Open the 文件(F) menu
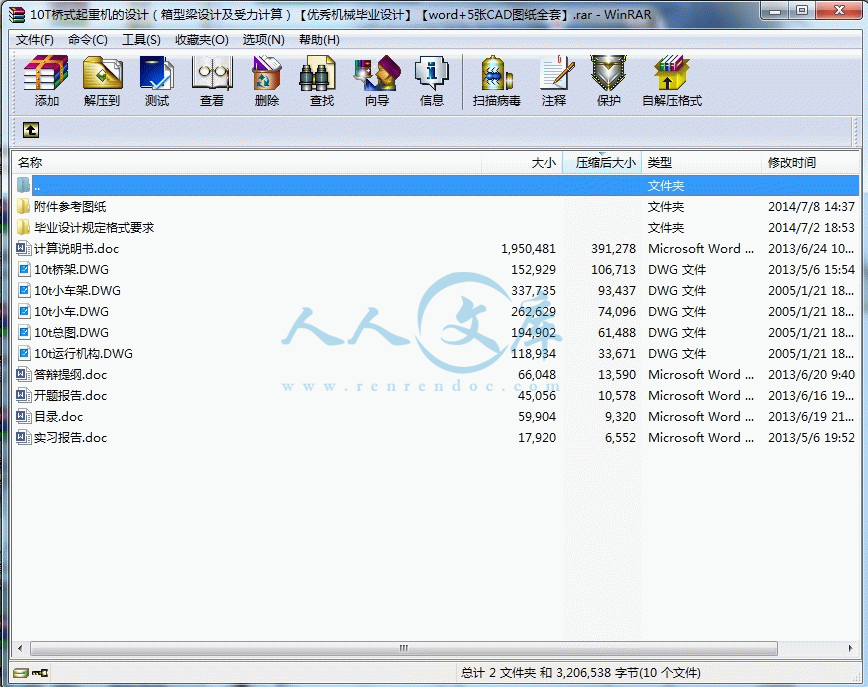The image size is (868, 687). (x=34, y=40)
